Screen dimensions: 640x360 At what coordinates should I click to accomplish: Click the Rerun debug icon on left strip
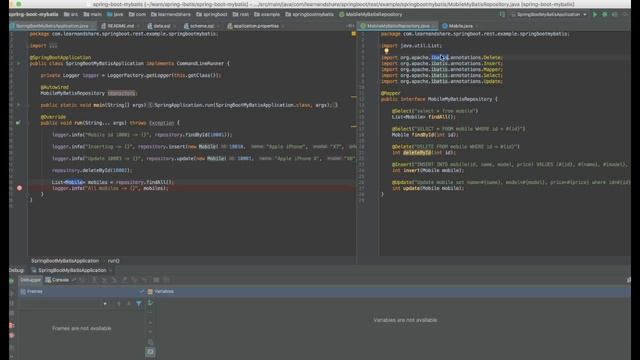[x=11, y=281]
